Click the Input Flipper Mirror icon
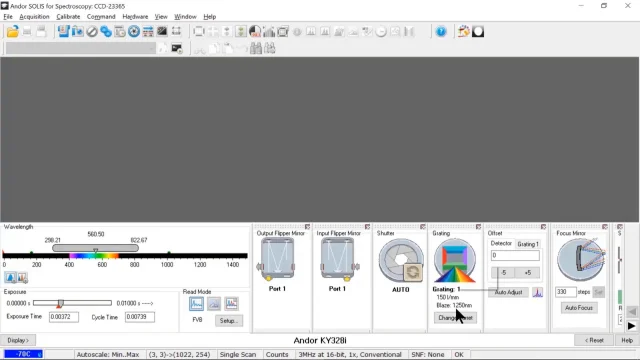This screenshot has width=640, height=360. point(340,260)
